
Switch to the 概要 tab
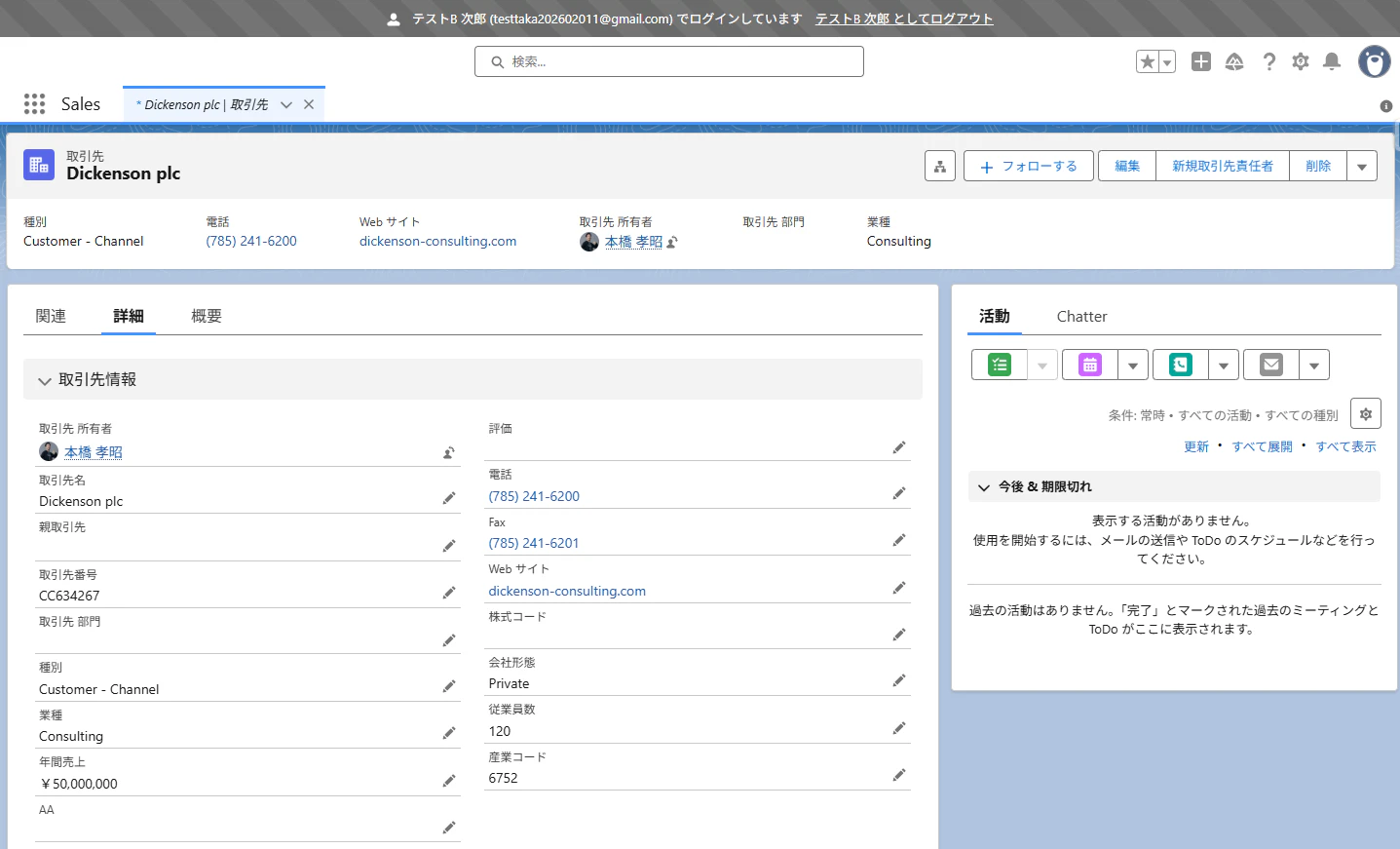(207, 316)
